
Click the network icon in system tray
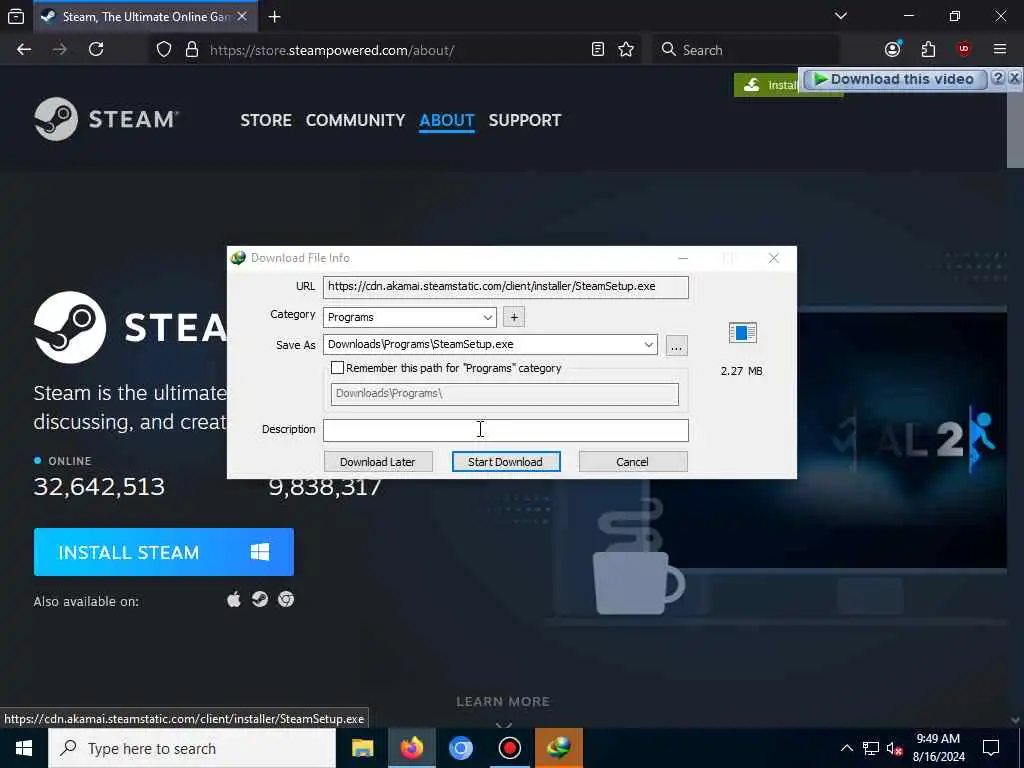(x=871, y=748)
